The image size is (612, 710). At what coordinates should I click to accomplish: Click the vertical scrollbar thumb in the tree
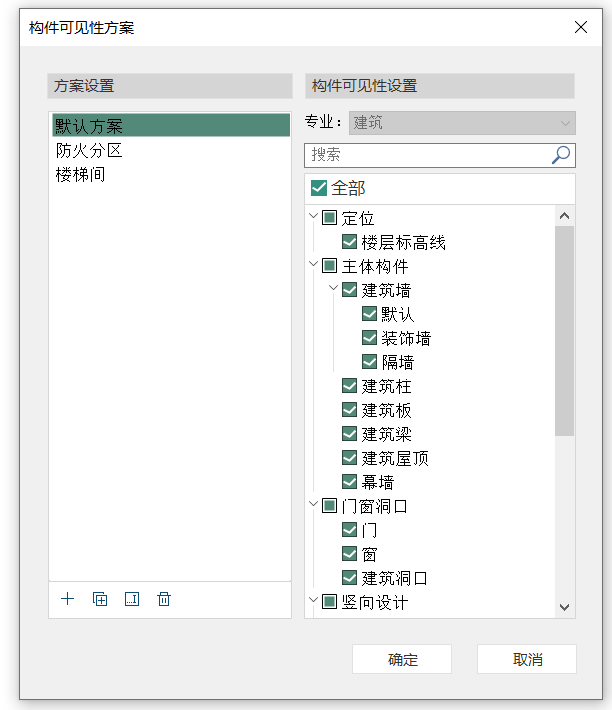click(x=565, y=330)
